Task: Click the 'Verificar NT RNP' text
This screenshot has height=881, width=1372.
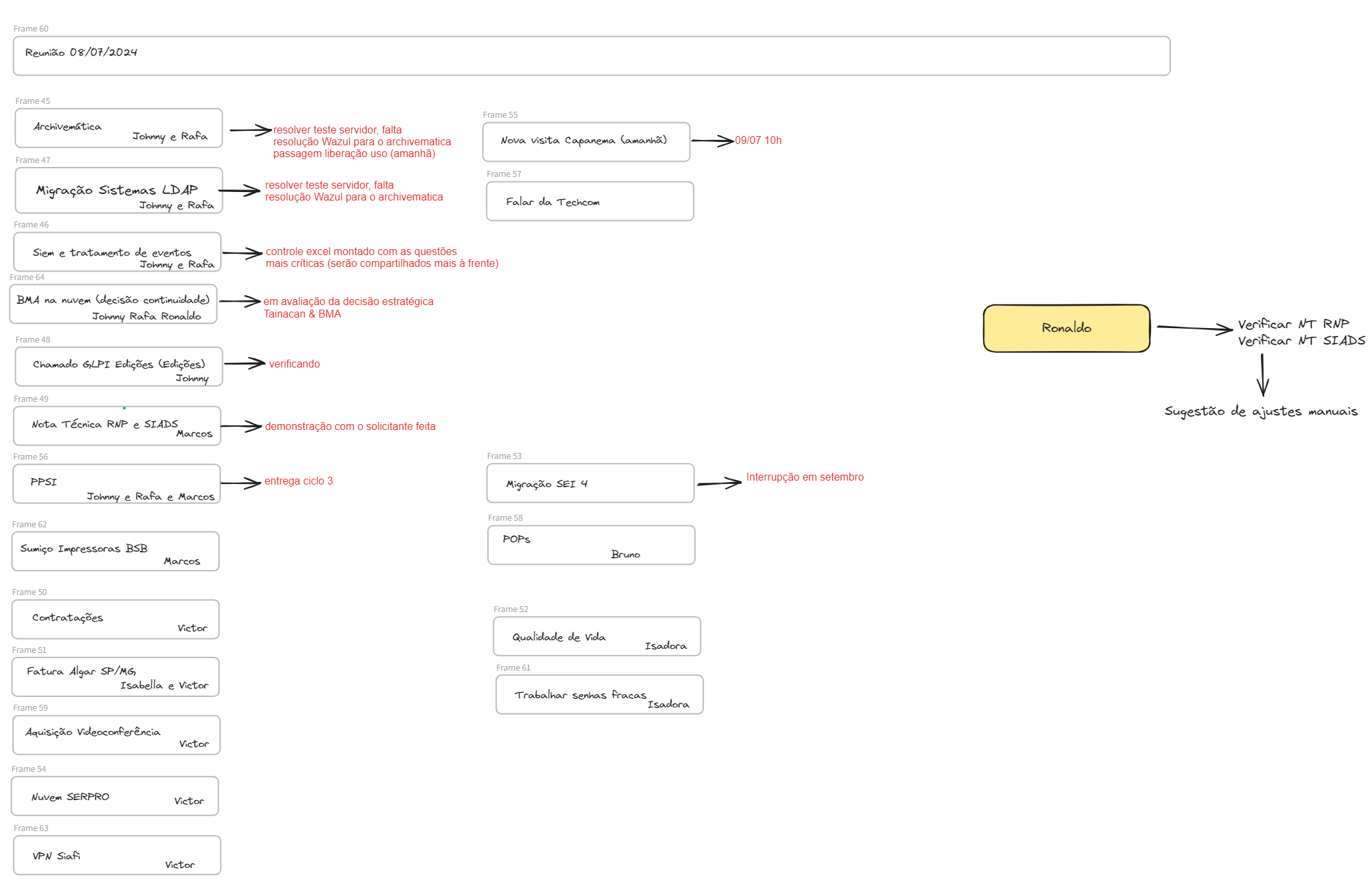Action: click(x=1294, y=324)
